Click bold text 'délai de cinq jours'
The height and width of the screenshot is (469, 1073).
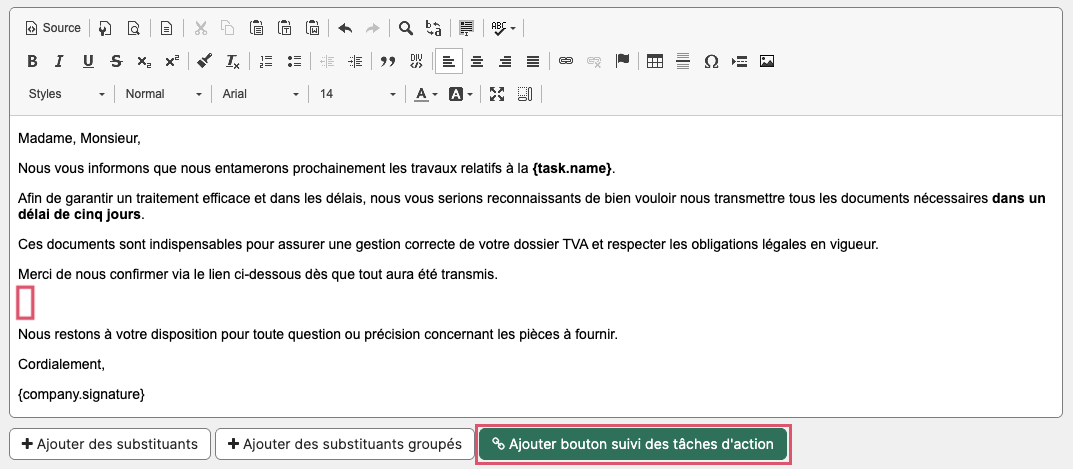coord(79,214)
